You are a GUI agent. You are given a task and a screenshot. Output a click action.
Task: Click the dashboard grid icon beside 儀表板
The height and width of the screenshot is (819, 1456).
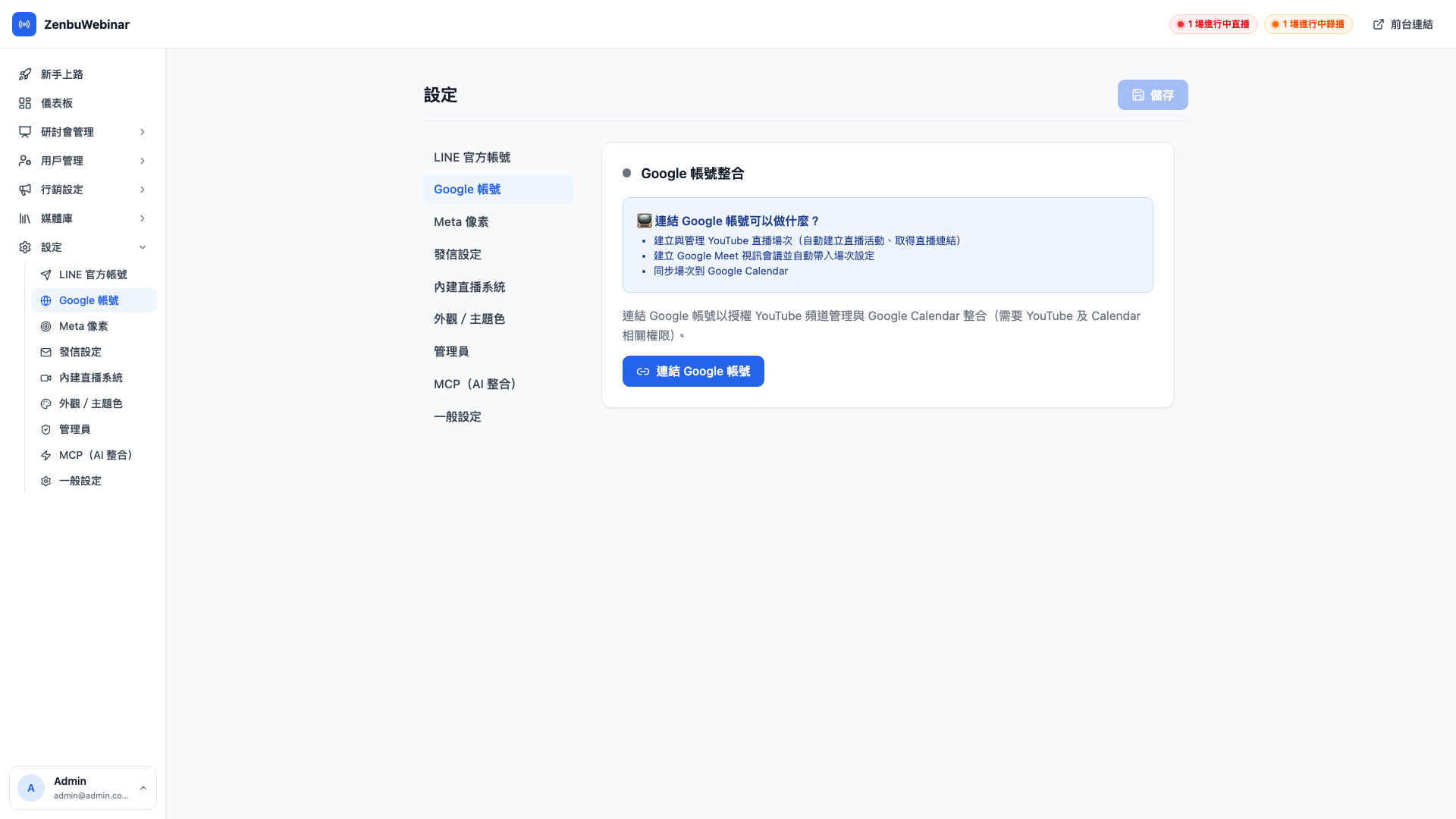click(25, 103)
